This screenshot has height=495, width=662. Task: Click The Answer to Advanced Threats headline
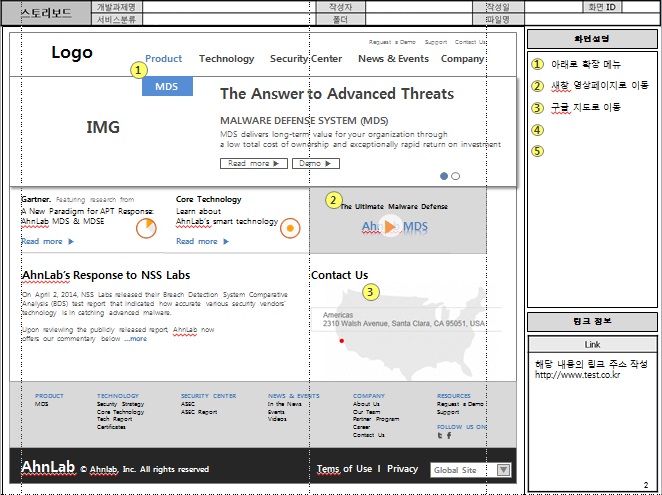[x=337, y=94]
